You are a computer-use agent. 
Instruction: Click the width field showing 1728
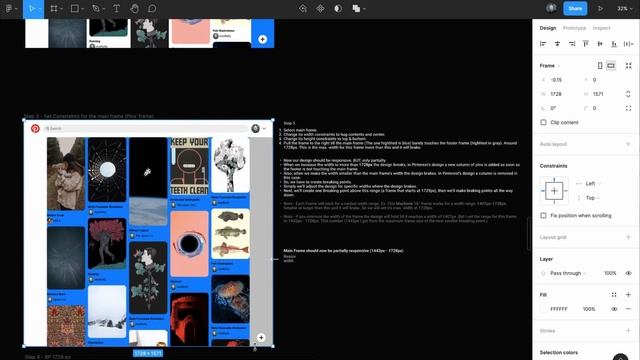558,94
